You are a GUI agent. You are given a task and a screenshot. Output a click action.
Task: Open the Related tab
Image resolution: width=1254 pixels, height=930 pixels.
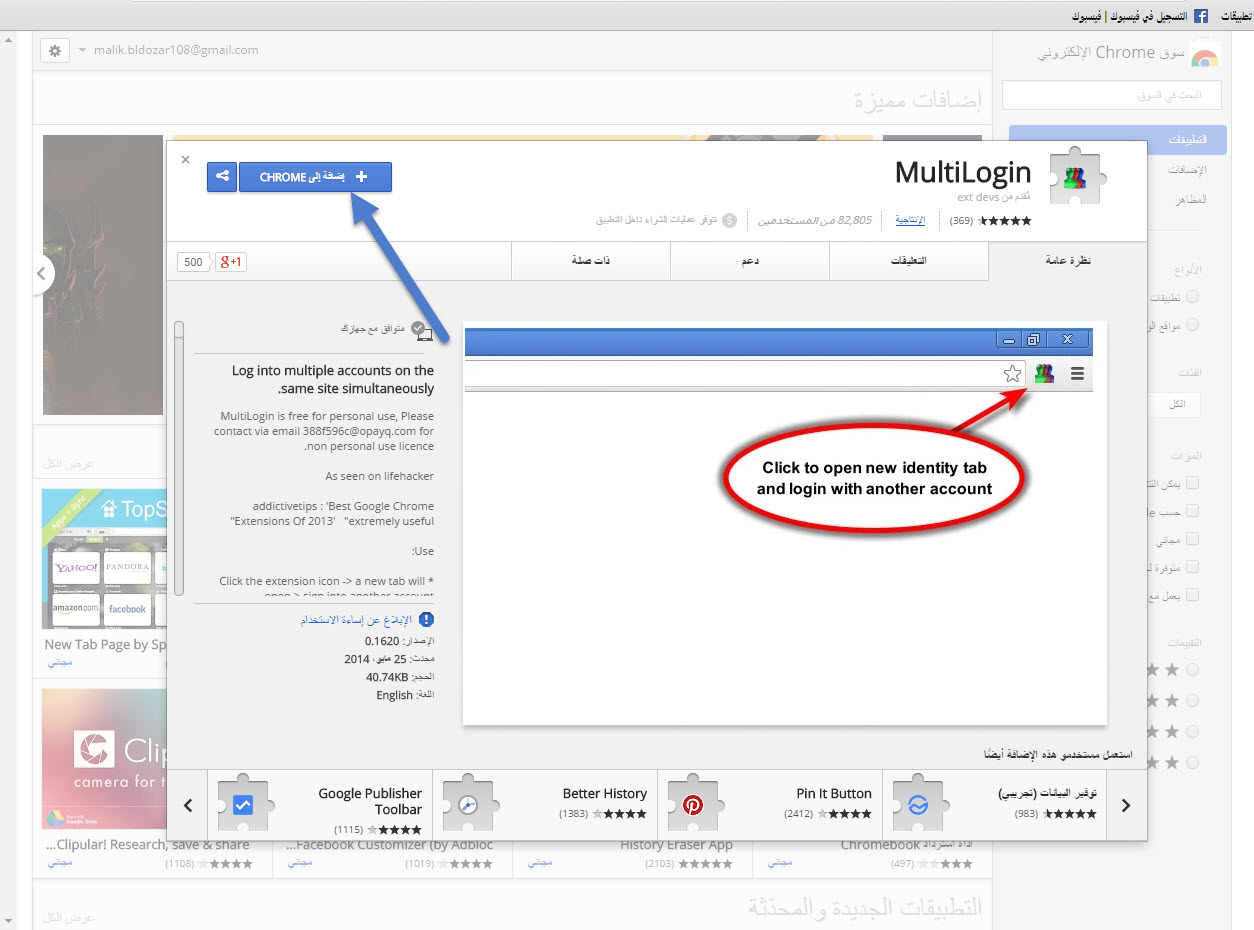point(590,261)
